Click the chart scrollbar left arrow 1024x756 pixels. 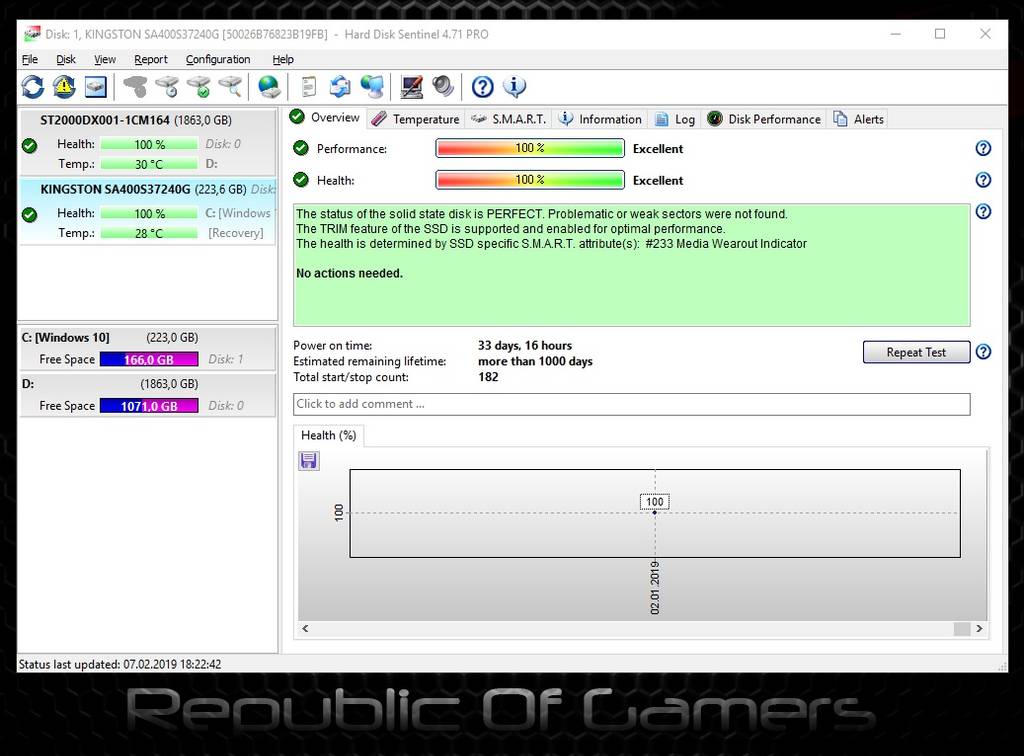(305, 629)
